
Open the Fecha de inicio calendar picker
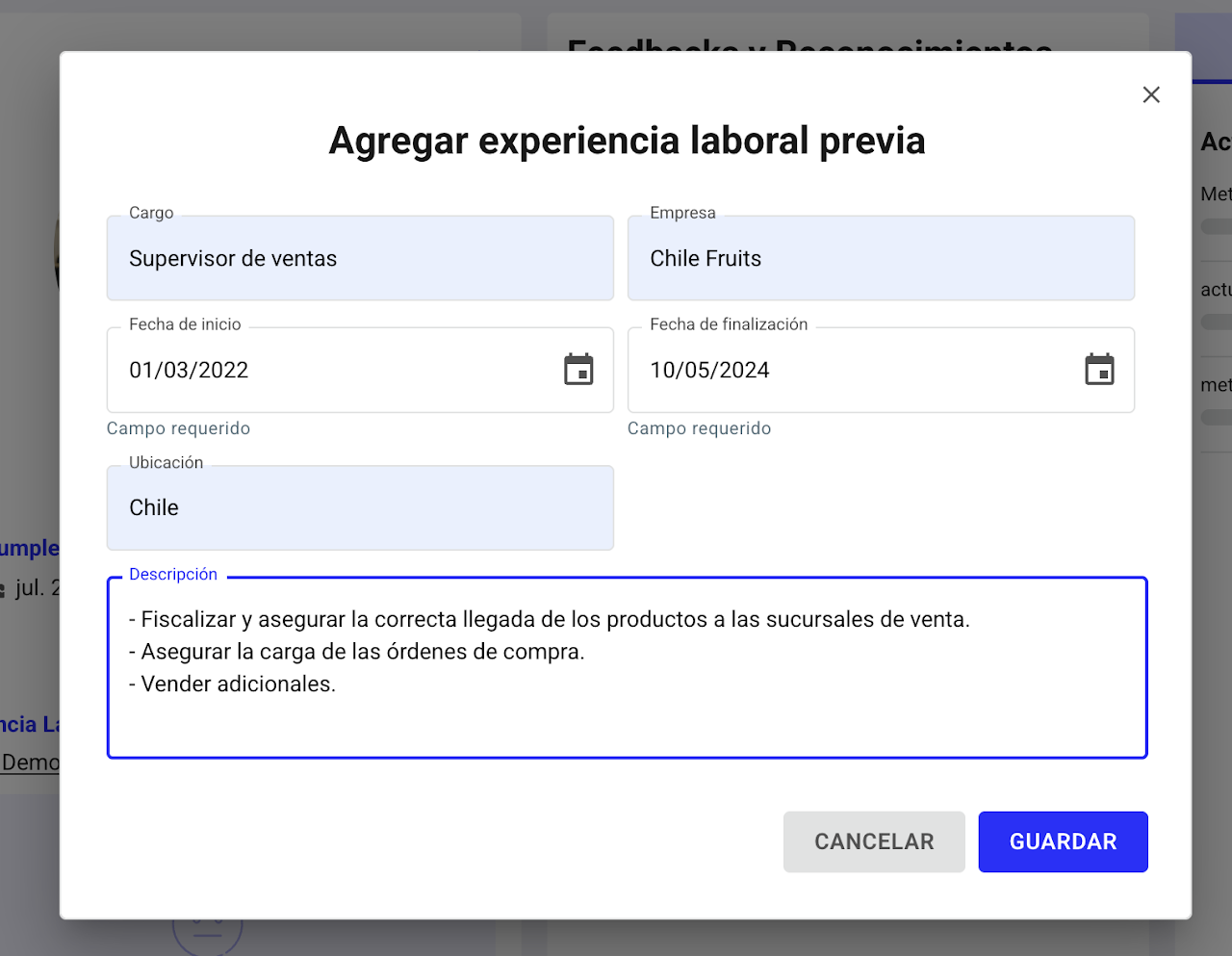click(578, 370)
